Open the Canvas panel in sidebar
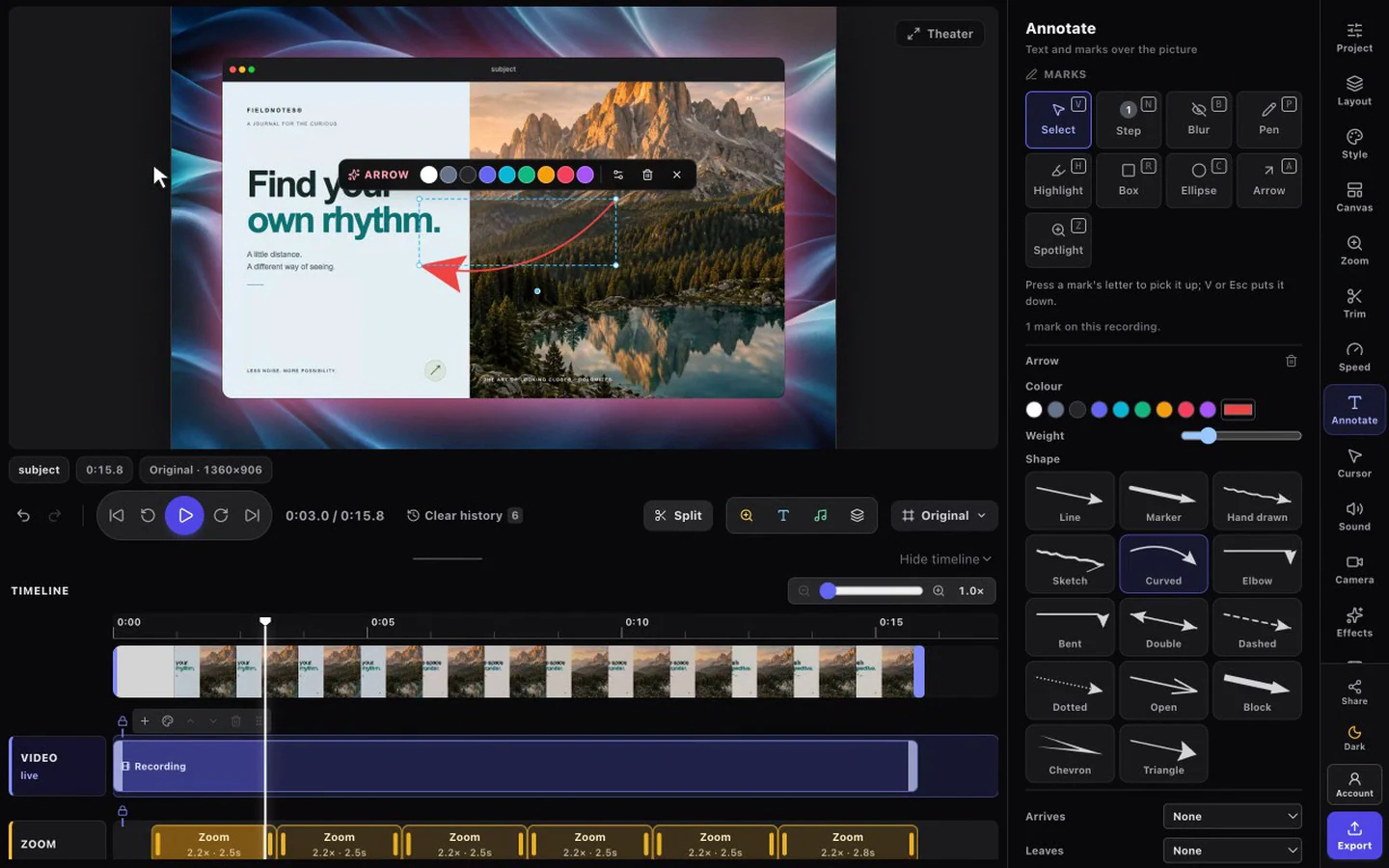Screen dimensions: 1389x868 (x=1354, y=197)
